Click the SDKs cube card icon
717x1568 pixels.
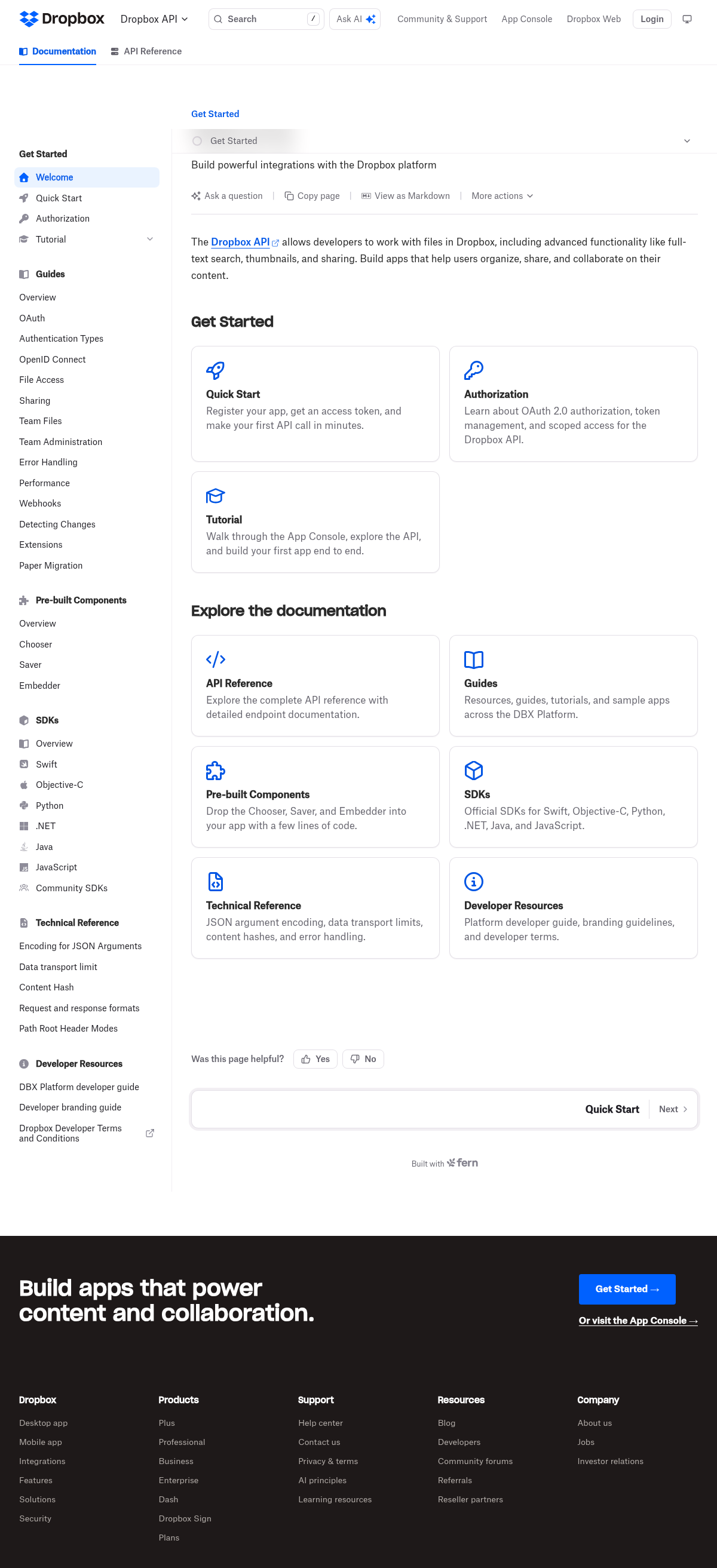(474, 771)
